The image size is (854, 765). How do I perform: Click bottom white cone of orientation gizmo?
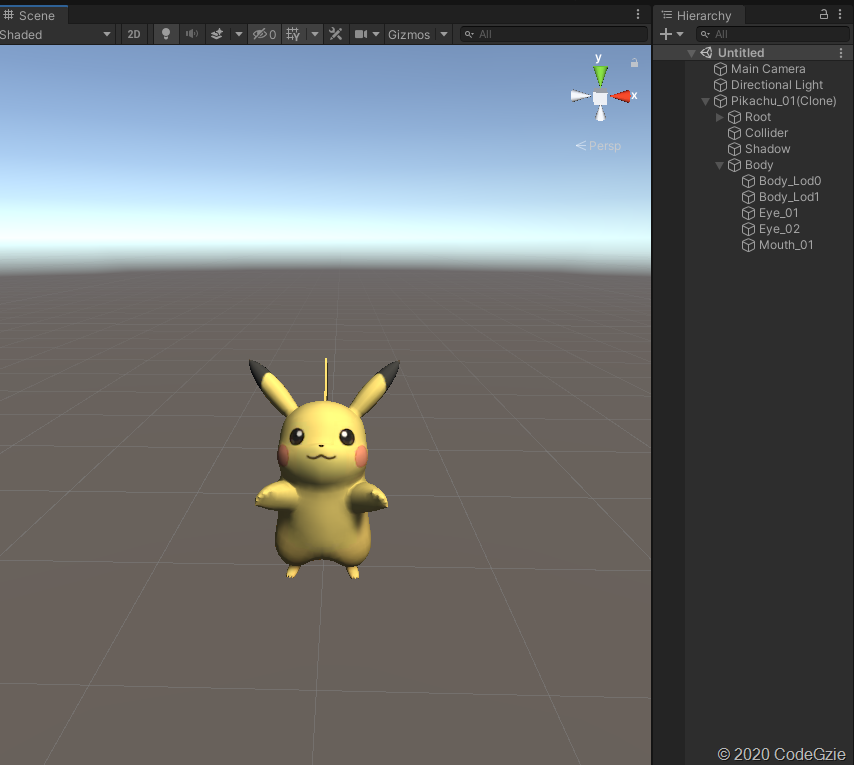(x=600, y=113)
